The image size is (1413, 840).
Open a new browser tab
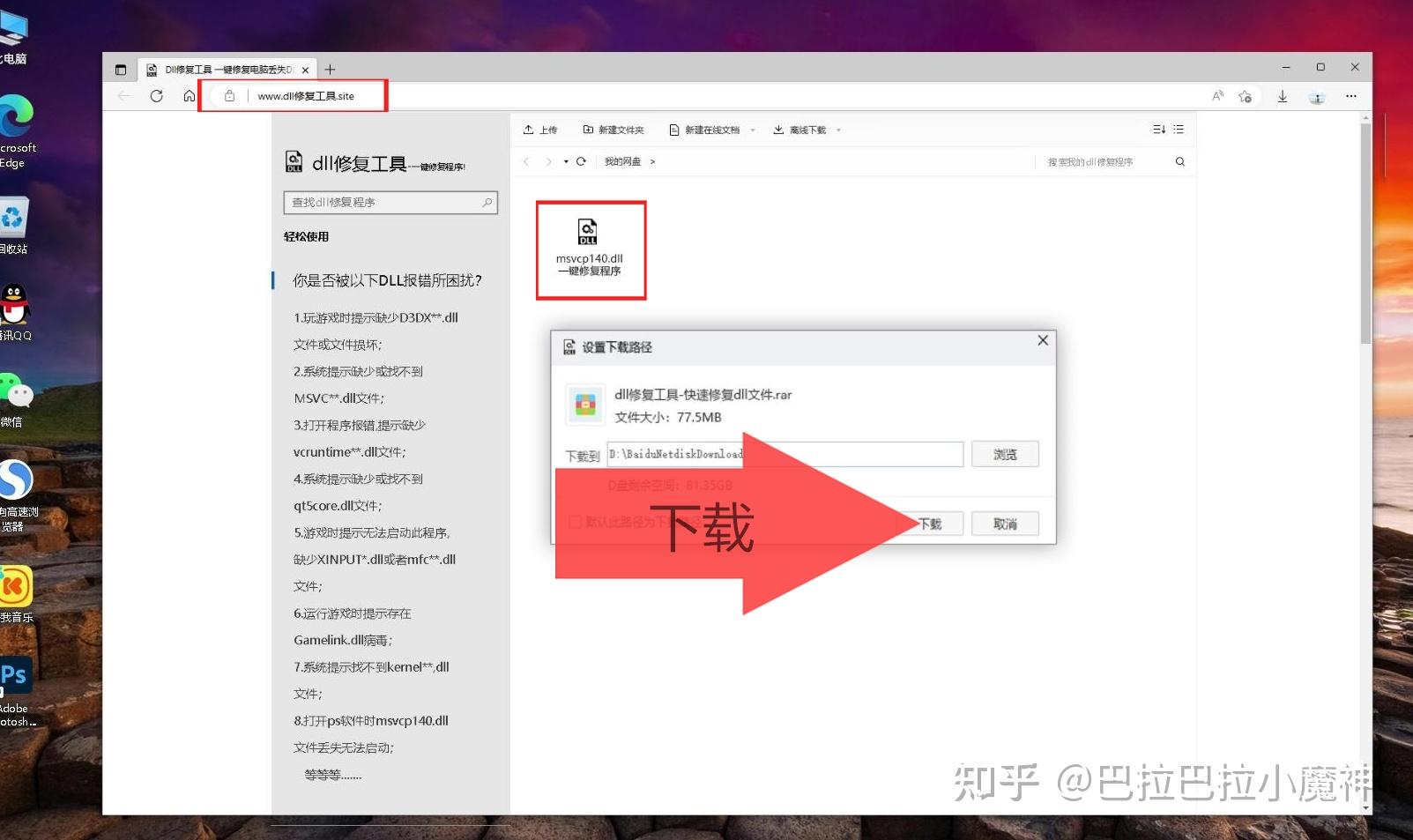pyautogui.click(x=330, y=70)
